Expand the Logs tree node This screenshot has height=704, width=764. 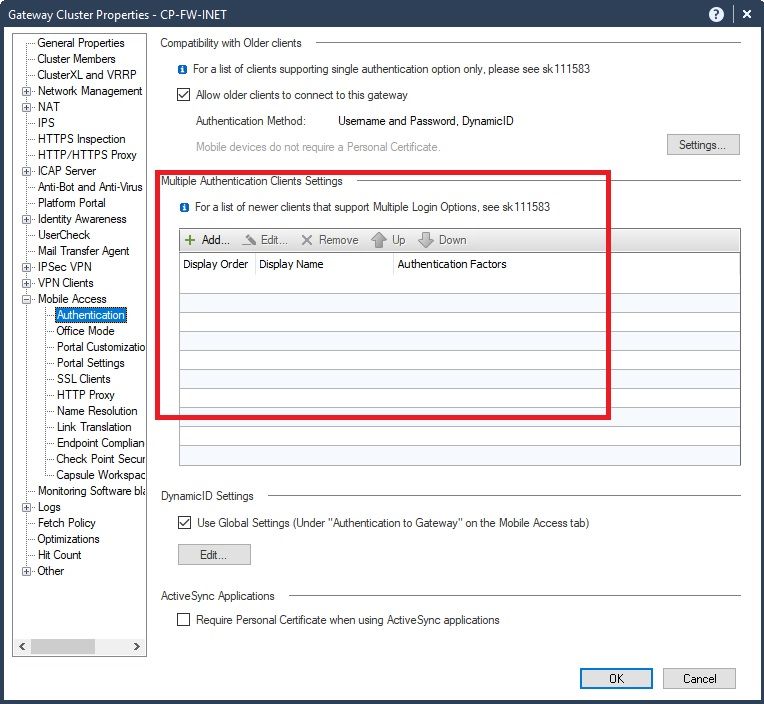(x=26, y=507)
